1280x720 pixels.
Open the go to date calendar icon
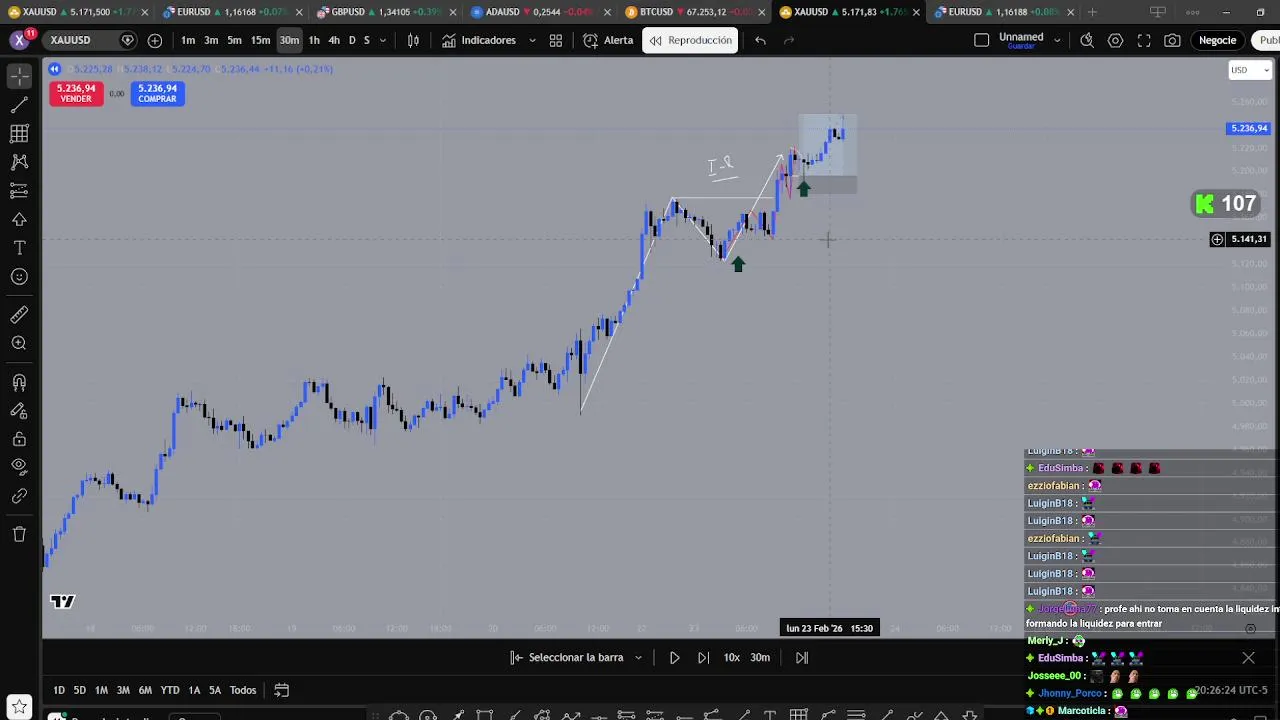[x=282, y=690]
